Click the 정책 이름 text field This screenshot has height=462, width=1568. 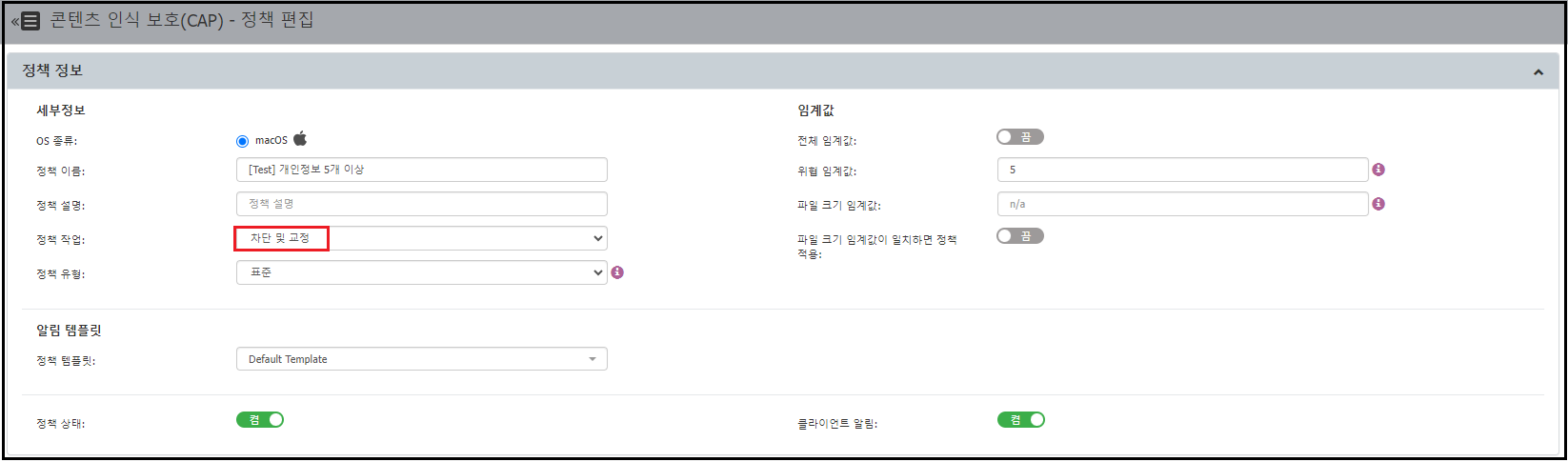pos(421,170)
